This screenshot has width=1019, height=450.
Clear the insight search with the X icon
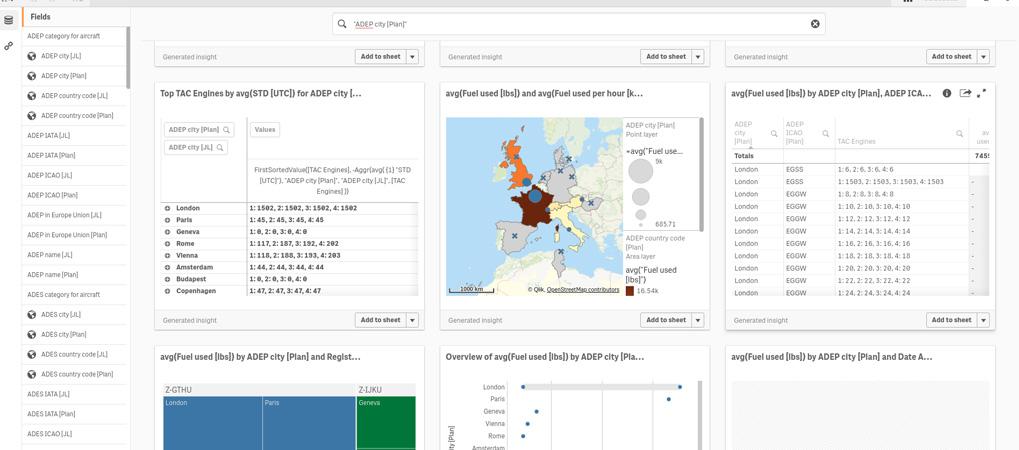[815, 24]
